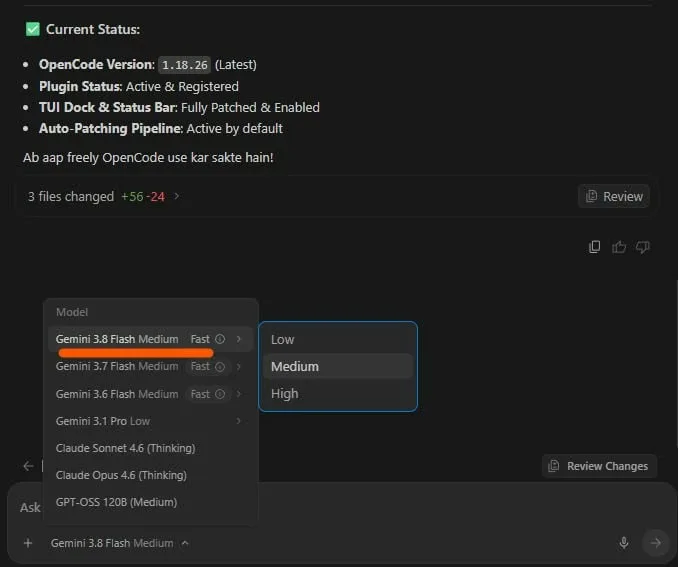Choose Low reasoning level
The width and height of the screenshot is (678, 567).
[338, 340]
